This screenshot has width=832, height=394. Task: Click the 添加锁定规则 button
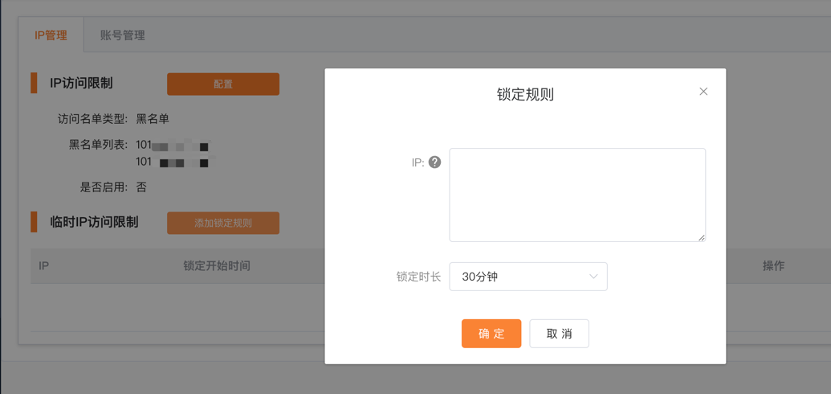pos(223,223)
